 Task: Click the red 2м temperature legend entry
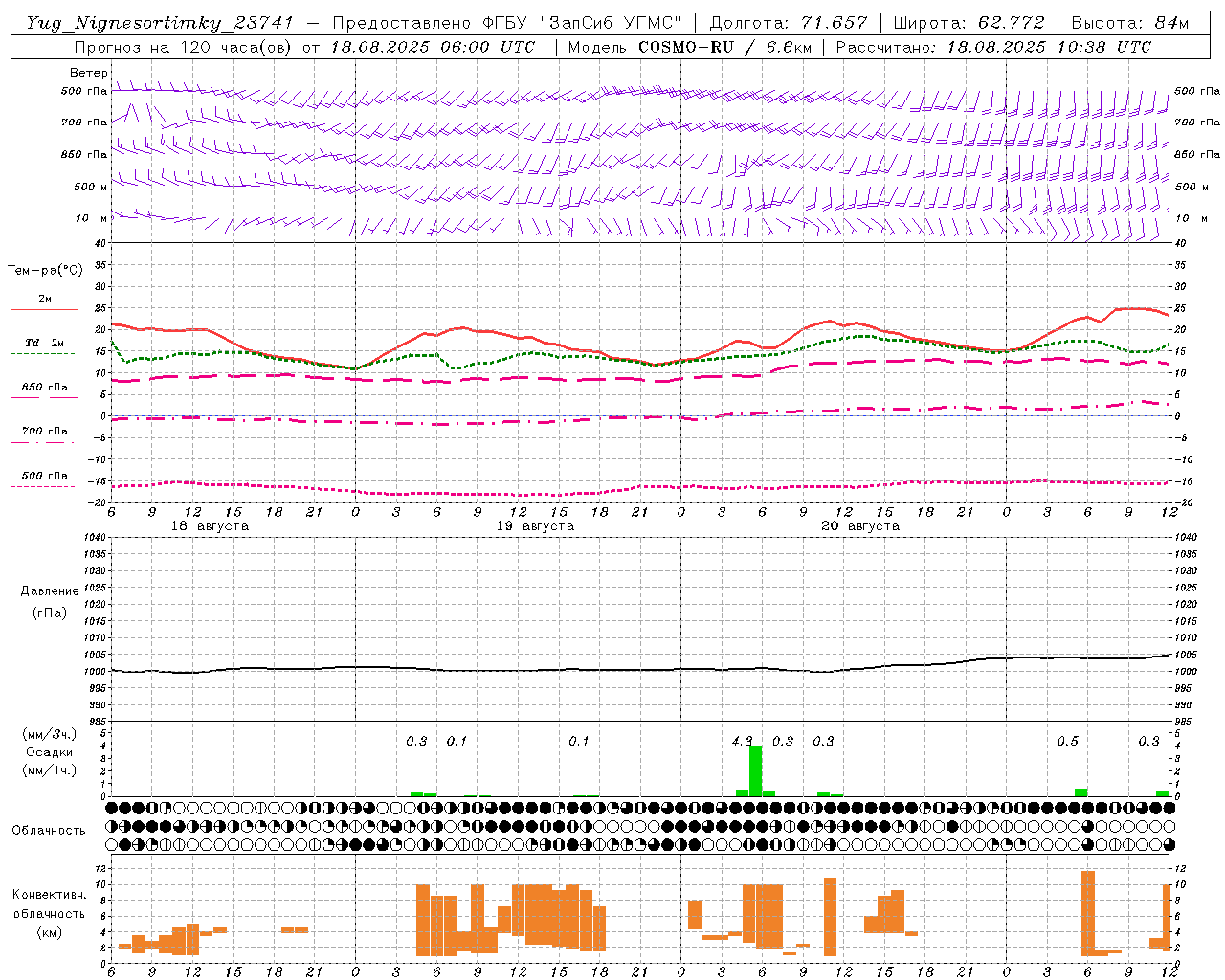[44, 302]
